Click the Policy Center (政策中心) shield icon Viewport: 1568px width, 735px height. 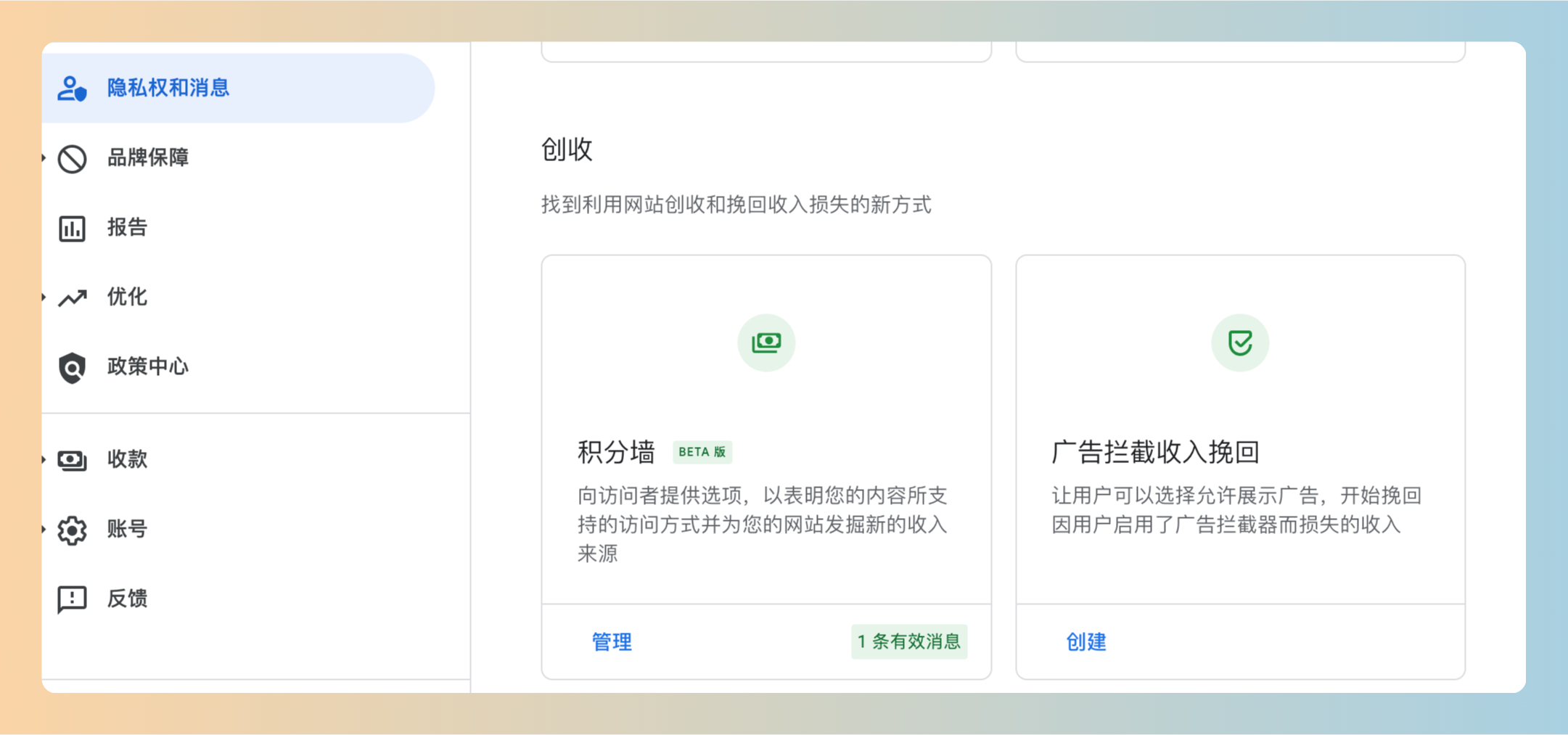coord(72,368)
